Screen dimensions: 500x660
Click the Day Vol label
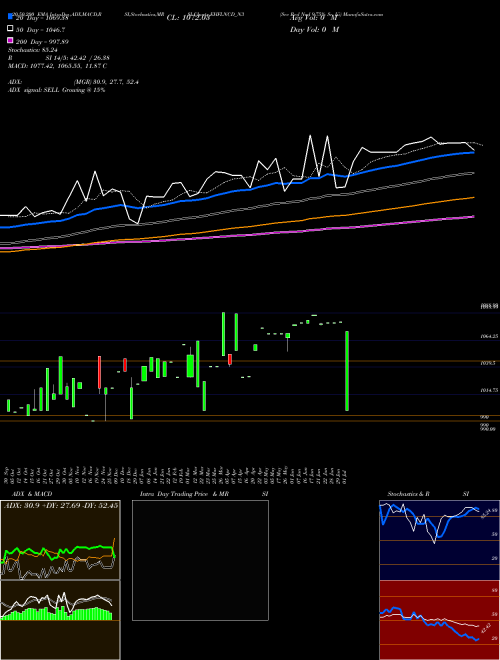(314, 29)
